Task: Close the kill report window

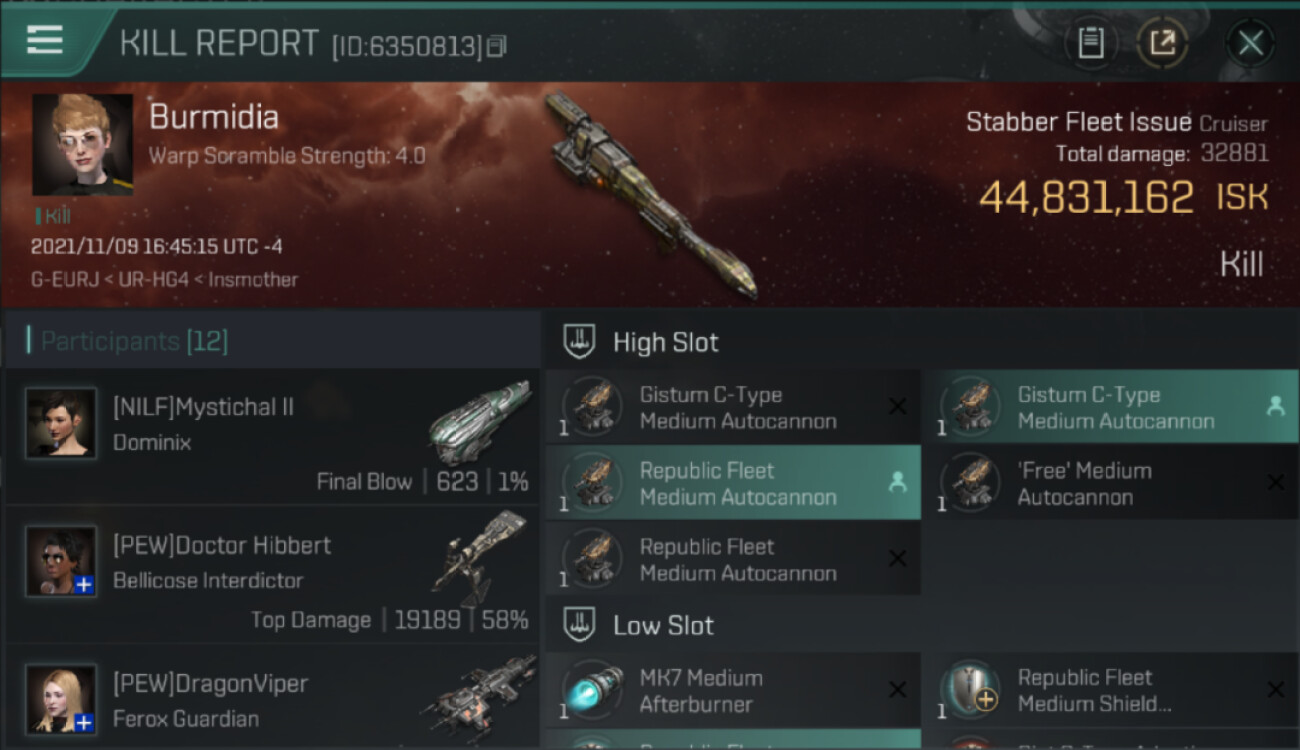Action: 1250,43
